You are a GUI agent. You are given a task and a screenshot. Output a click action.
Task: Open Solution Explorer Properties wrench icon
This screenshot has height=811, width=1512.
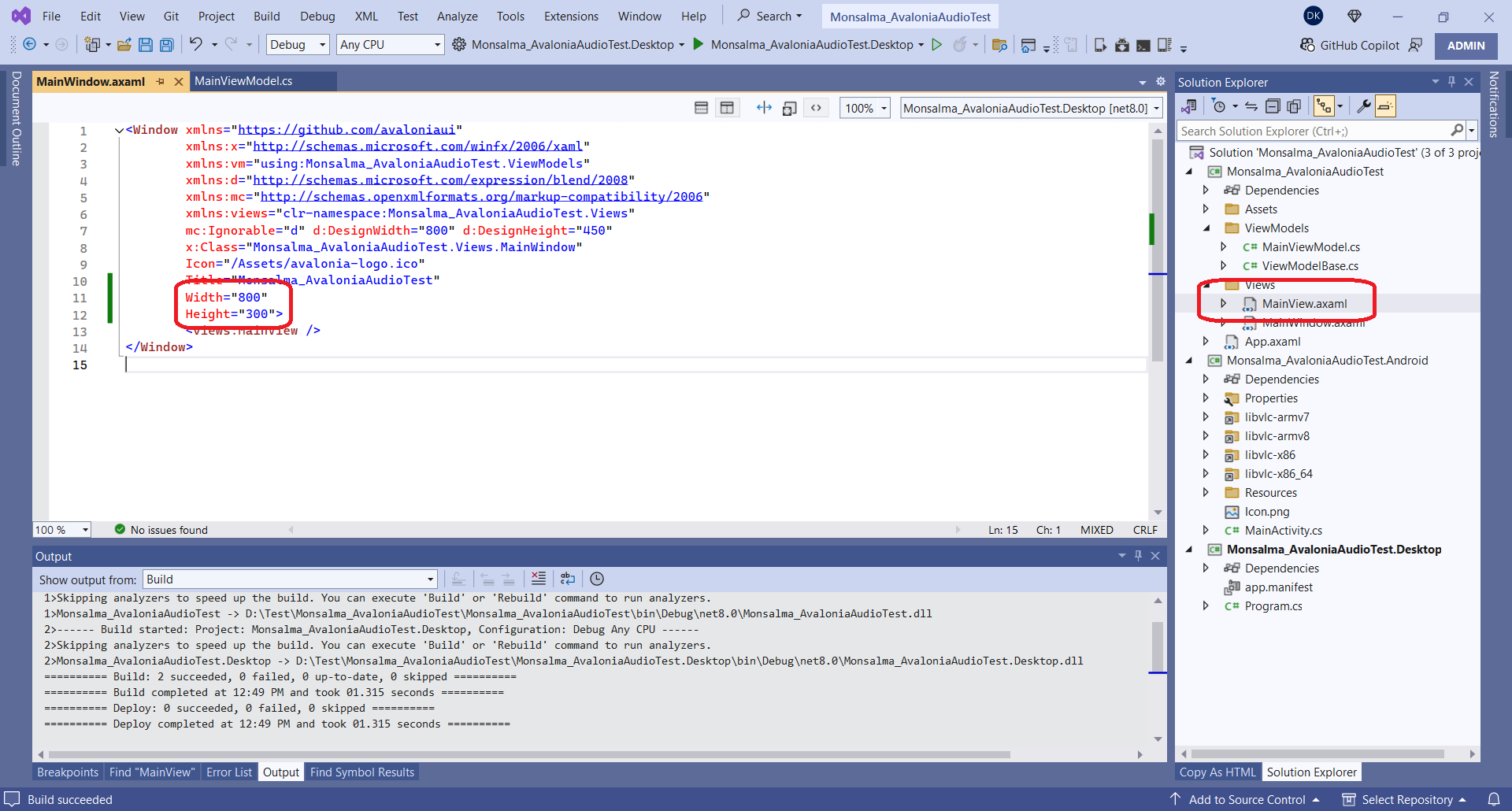tap(1364, 106)
